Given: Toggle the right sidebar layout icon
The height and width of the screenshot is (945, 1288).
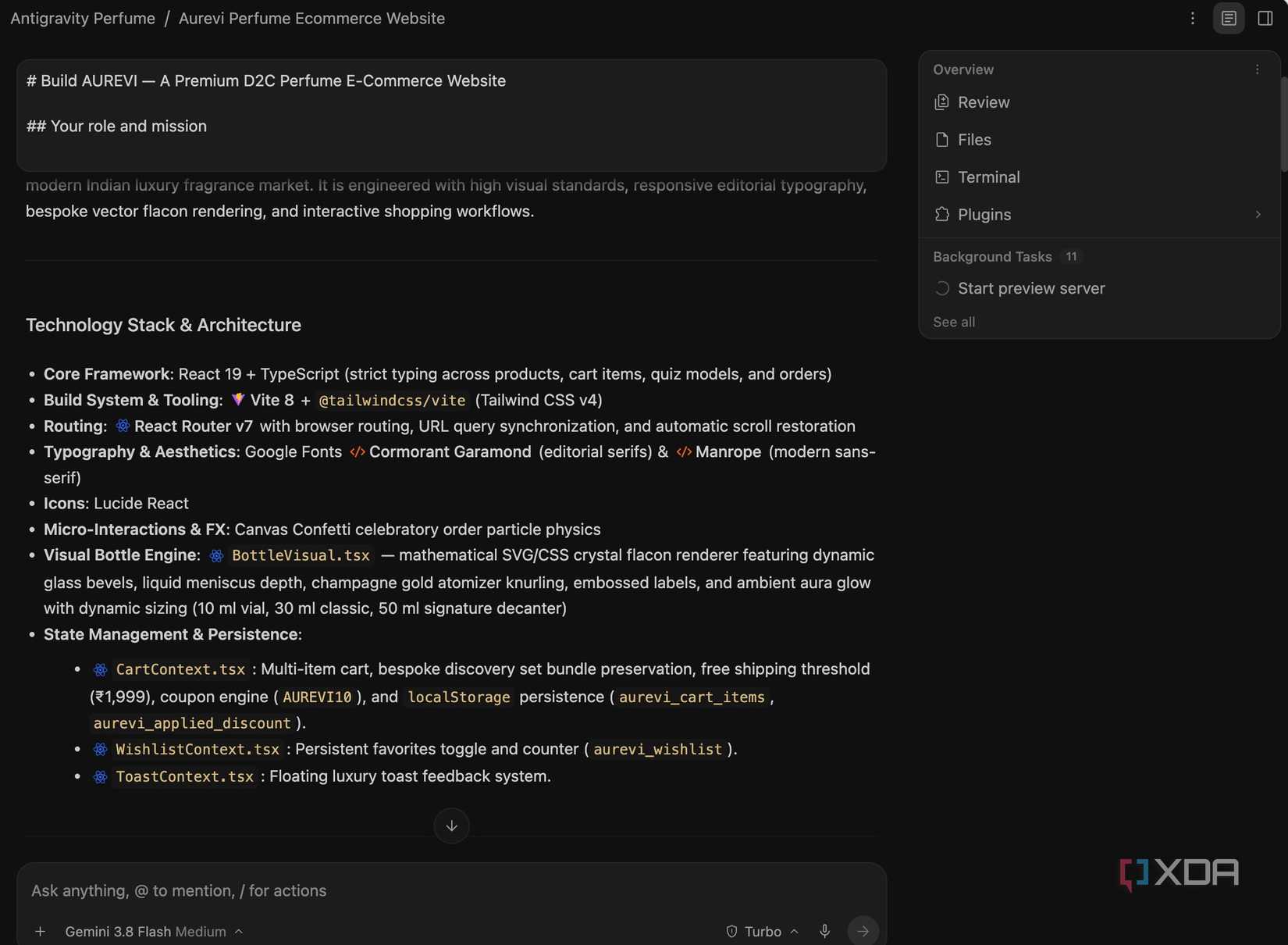Looking at the screenshot, I should (1265, 18).
